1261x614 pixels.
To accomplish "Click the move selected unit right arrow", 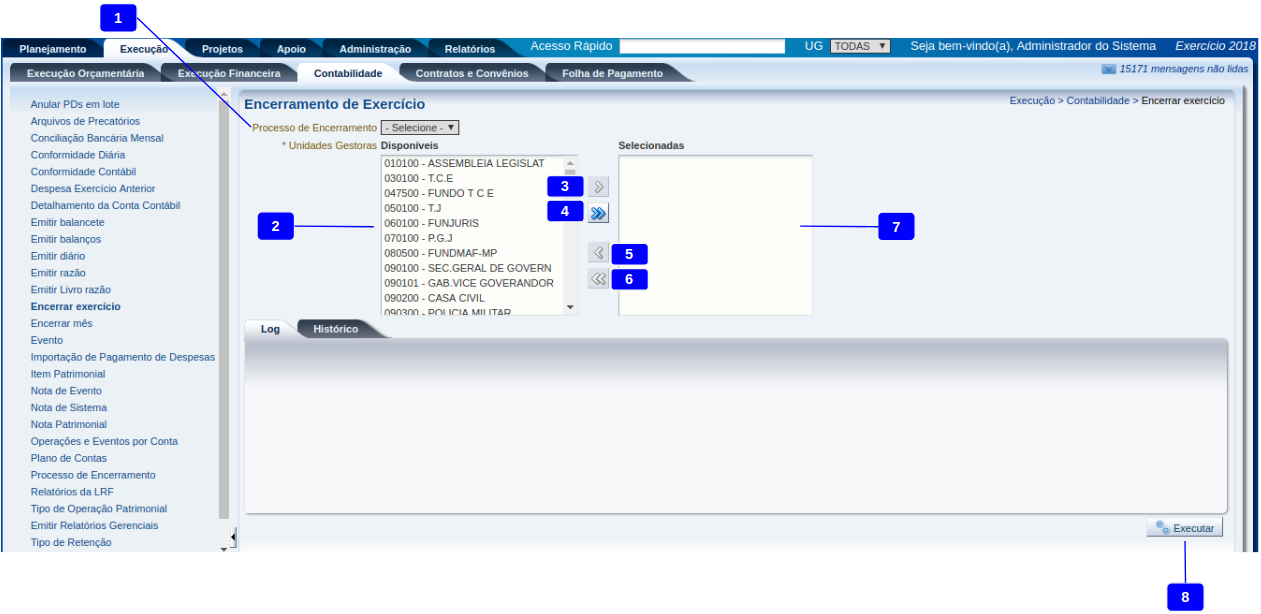I will pos(598,187).
